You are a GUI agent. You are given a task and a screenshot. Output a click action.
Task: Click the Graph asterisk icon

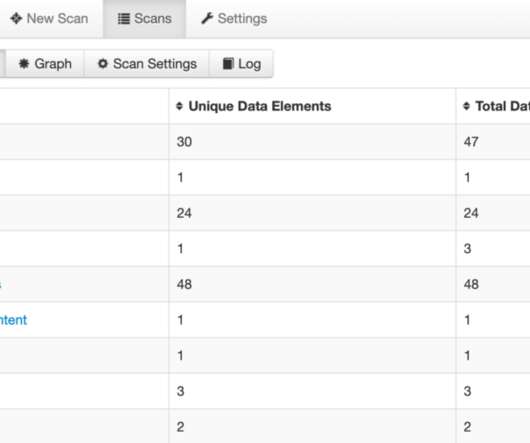(x=24, y=64)
